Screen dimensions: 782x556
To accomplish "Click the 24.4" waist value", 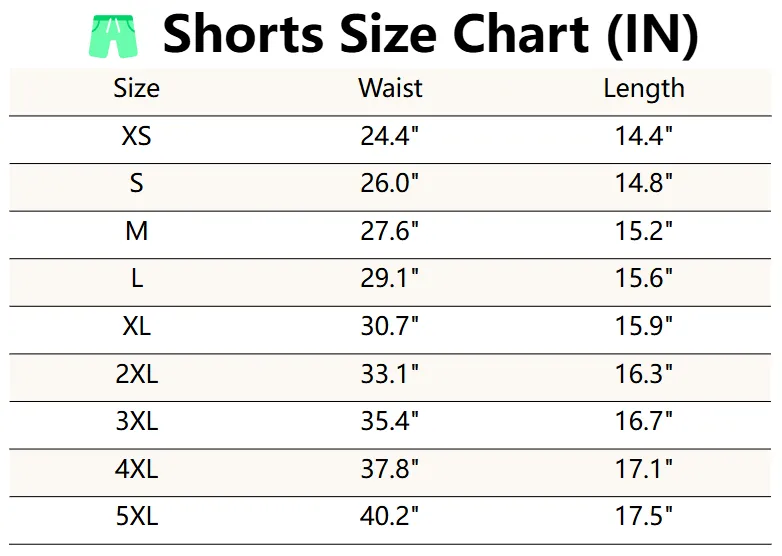I will click(x=390, y=136).
